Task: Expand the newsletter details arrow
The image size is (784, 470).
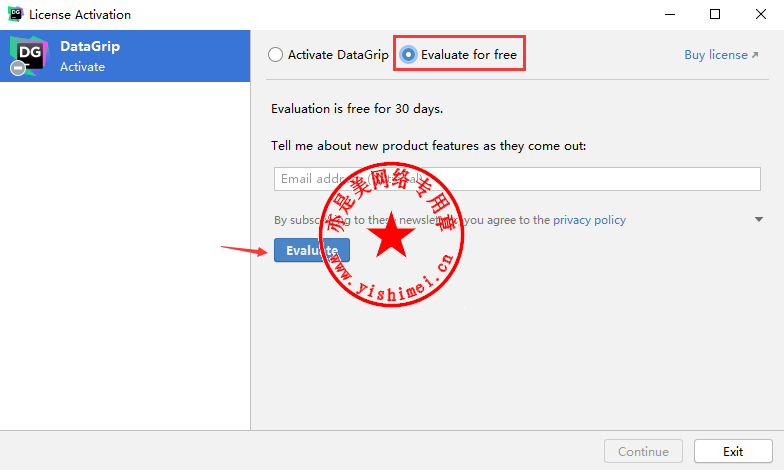Action: (x=758, y=220)
